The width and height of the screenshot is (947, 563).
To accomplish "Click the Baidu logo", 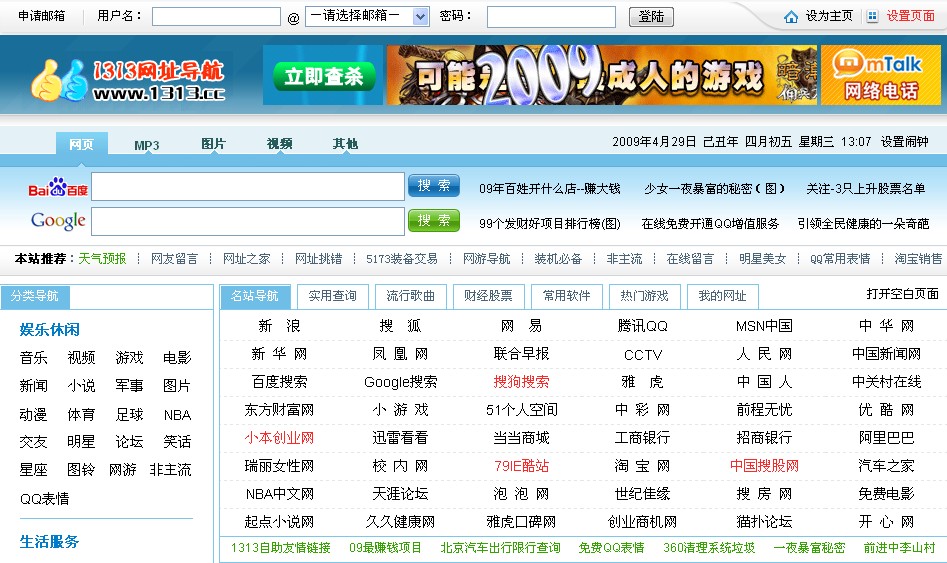I will click(57, 188).
